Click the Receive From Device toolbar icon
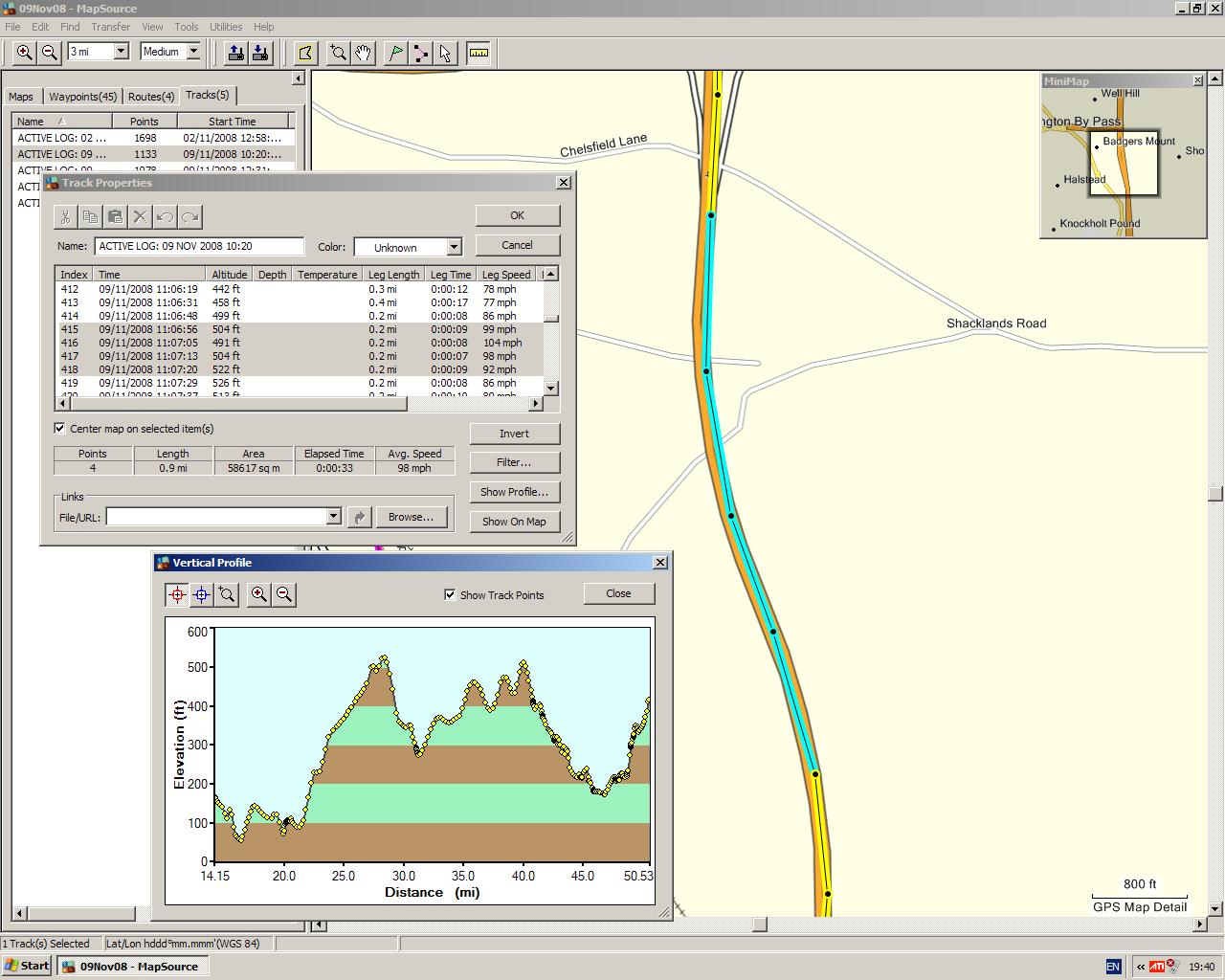Image resolution: width=1225 pixels, height=980 pixels. [260, 53]
